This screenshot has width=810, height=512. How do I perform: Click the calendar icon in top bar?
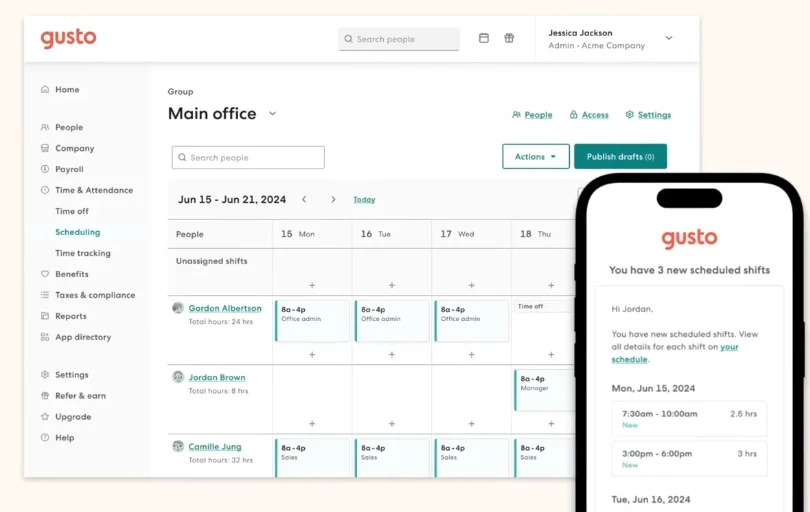coord(484,39)
